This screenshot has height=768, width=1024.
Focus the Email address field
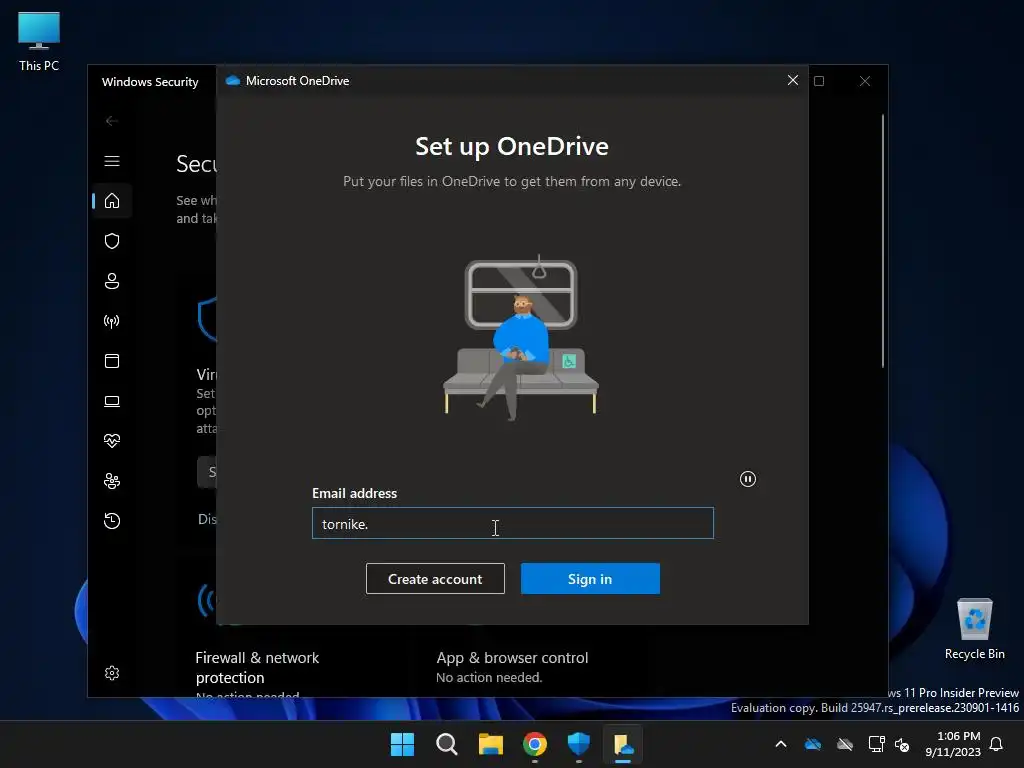513,523
